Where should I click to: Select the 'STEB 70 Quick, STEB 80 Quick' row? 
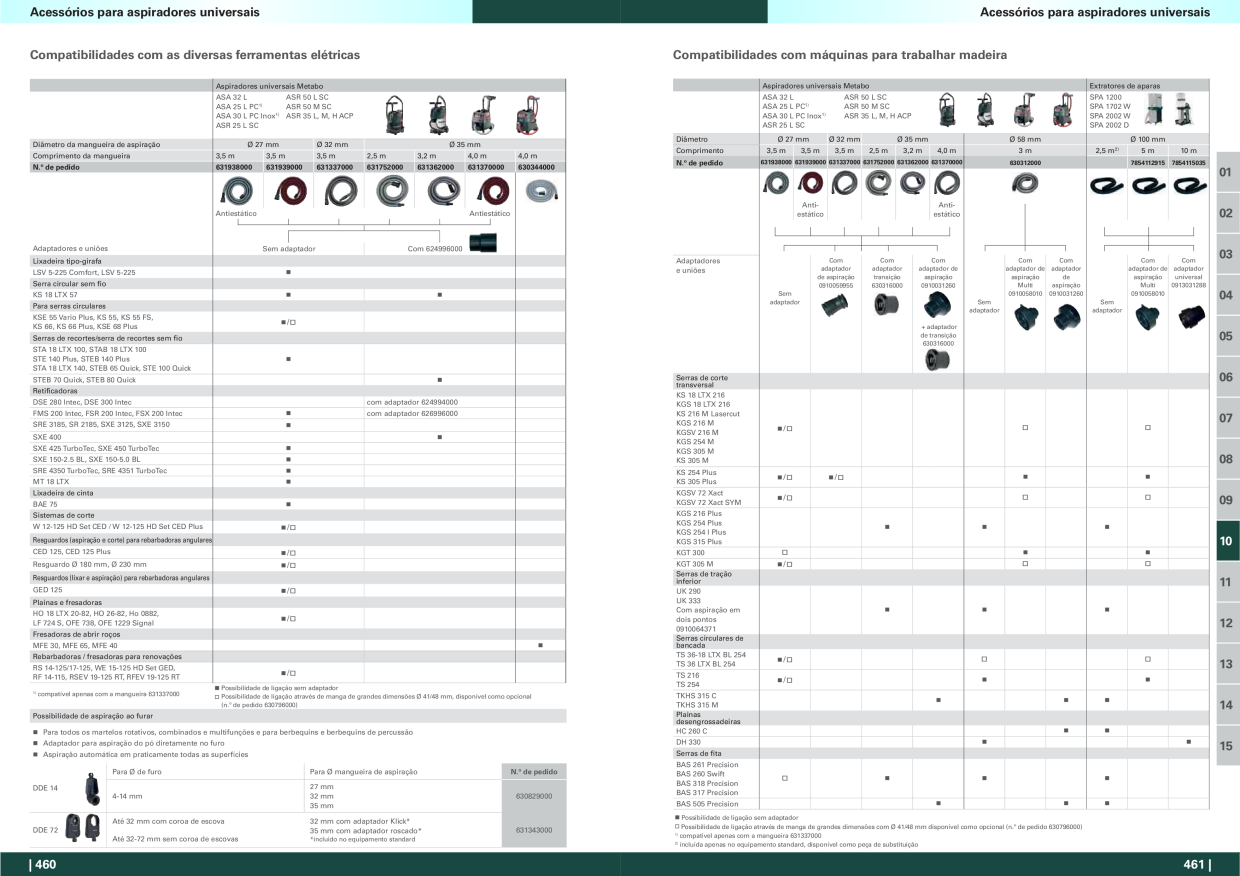tap(298, 380)
